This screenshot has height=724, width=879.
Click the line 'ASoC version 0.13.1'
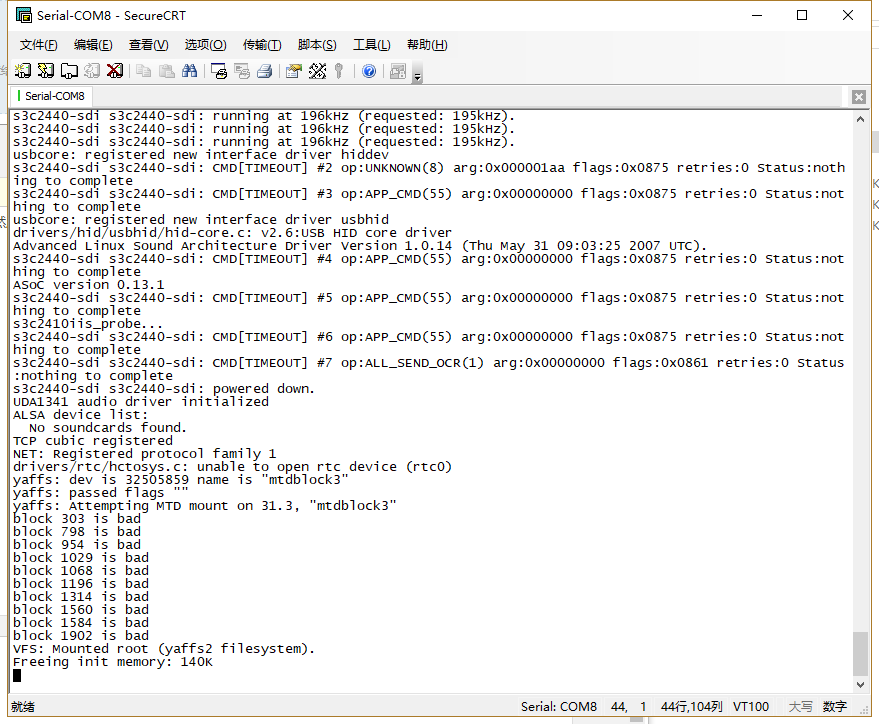[89, 285]
